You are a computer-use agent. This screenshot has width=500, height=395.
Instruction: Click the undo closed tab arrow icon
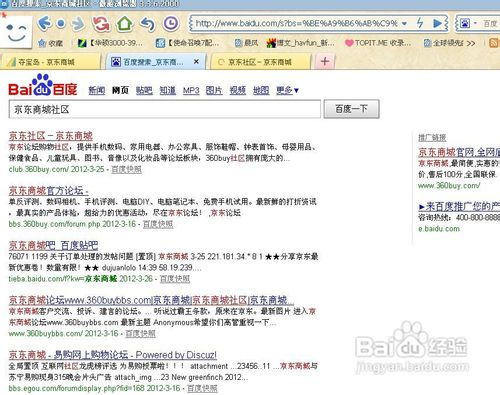[148, 24]
